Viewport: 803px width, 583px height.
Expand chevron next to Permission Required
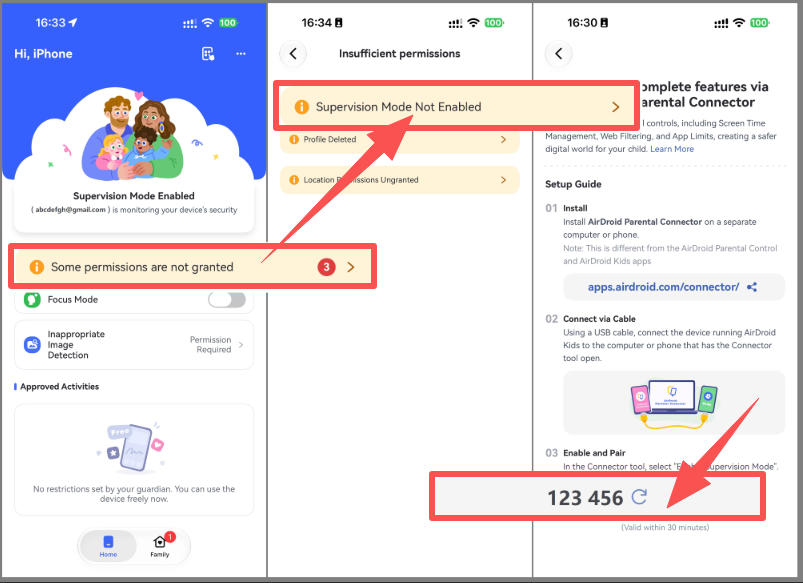241,345
